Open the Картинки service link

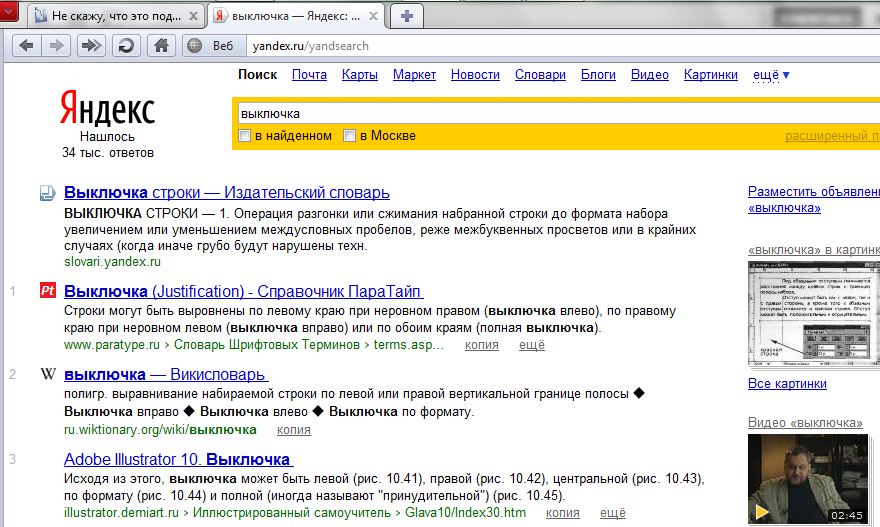711,75
